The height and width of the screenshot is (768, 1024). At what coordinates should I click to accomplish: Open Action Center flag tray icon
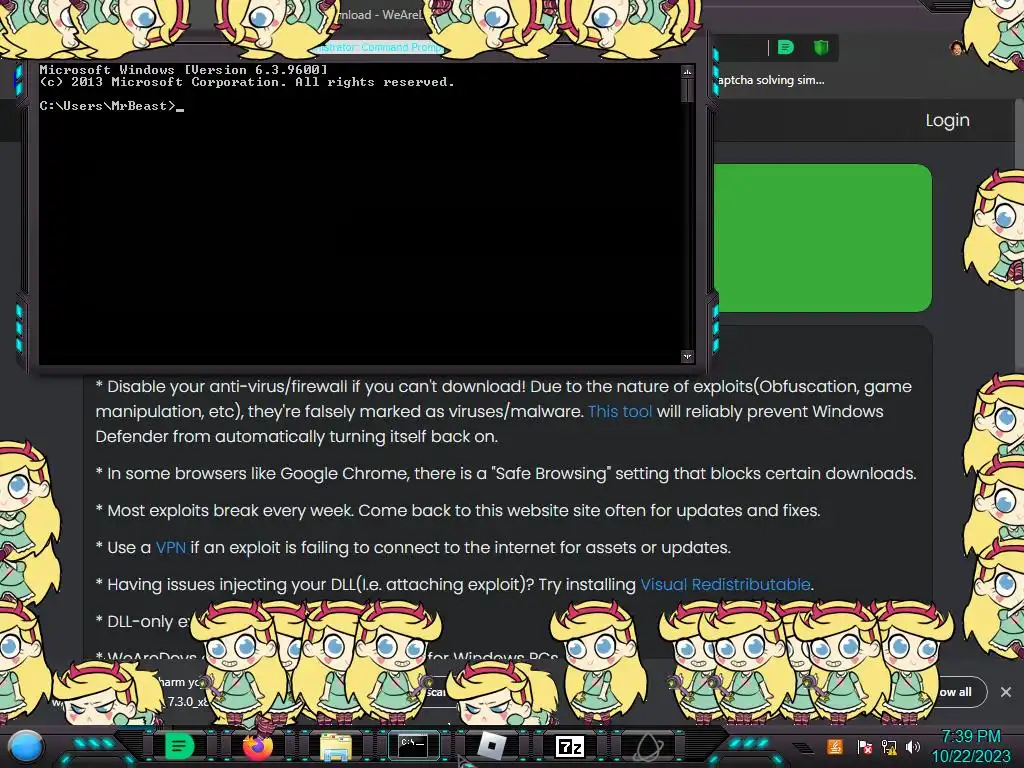coord(864,747)
